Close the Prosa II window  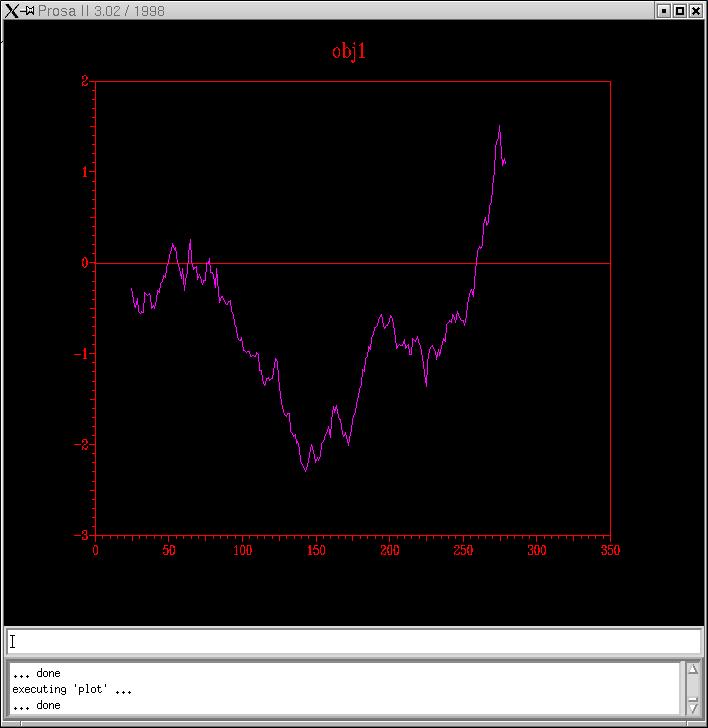(696, 11)
